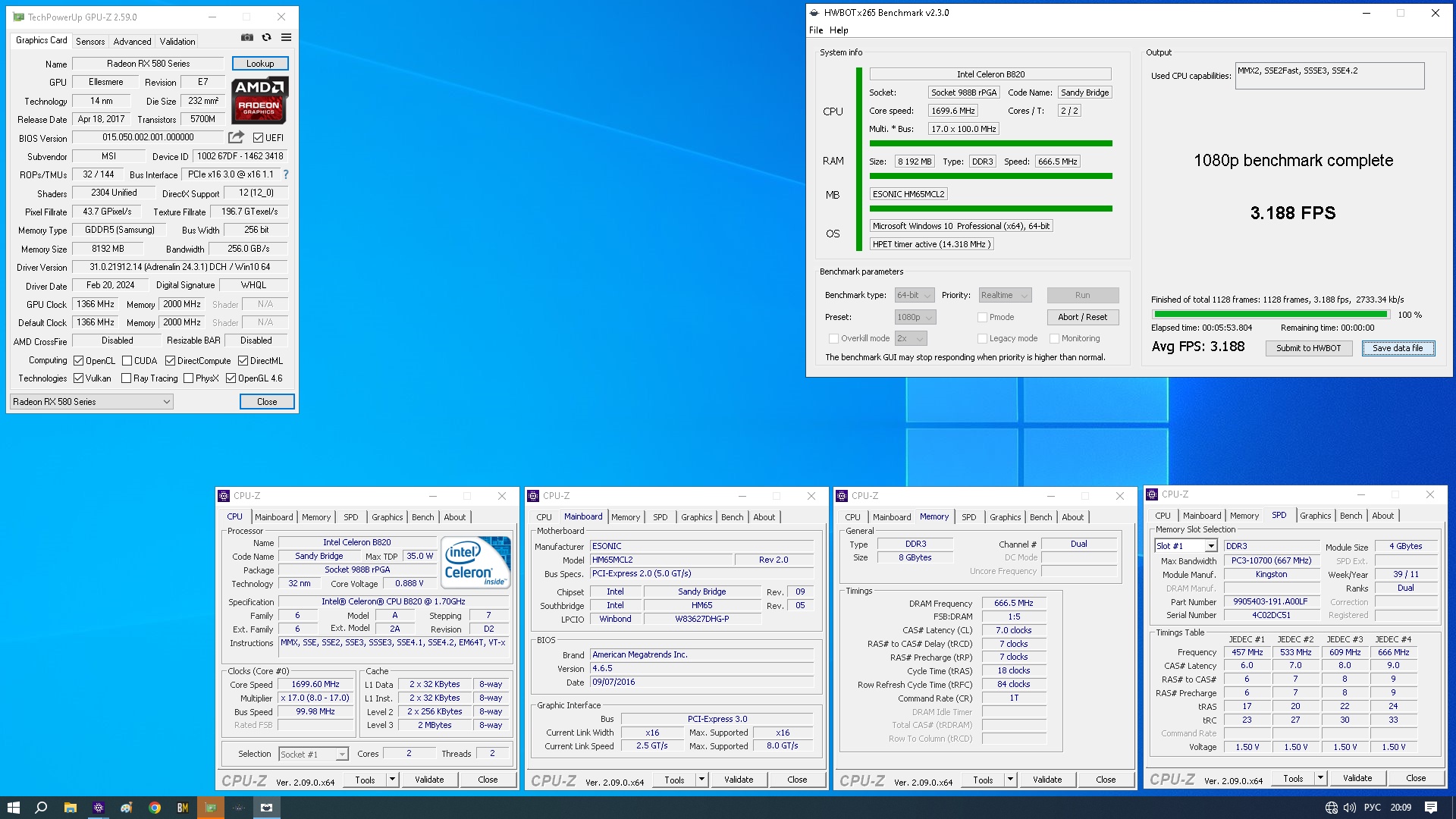Open Slot #1 dropdown in SPD tab
Viewport: 1456px width, 819px height.
(1186, 546)
